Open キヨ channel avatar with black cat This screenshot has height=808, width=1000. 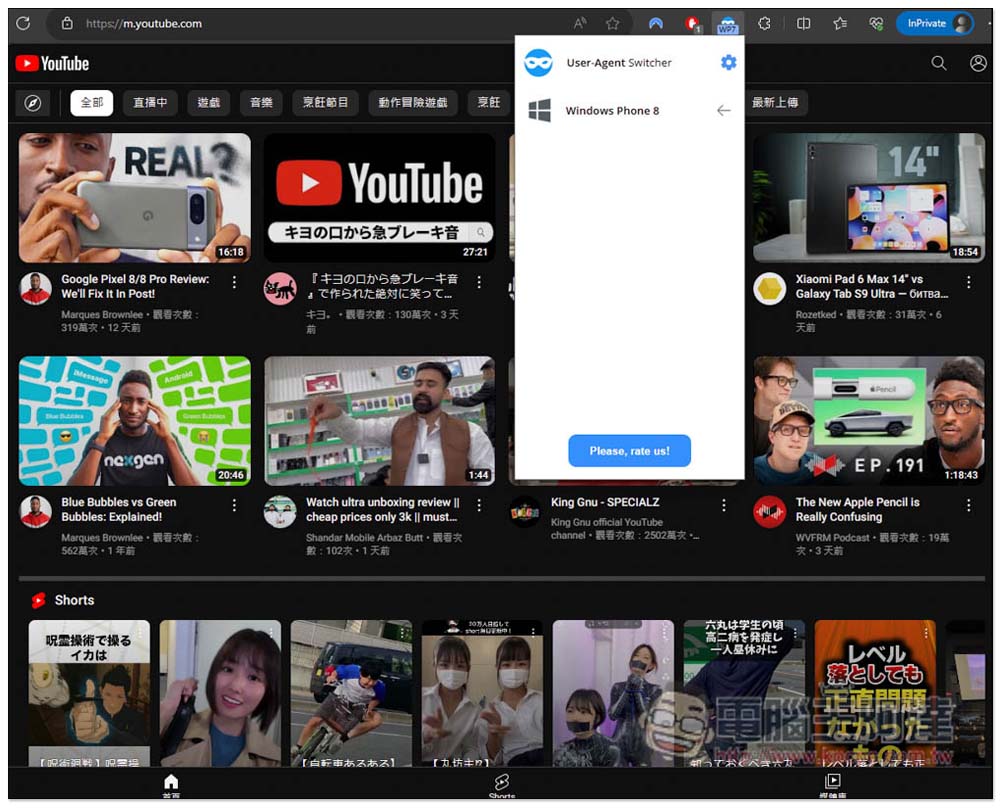(280, 288)
